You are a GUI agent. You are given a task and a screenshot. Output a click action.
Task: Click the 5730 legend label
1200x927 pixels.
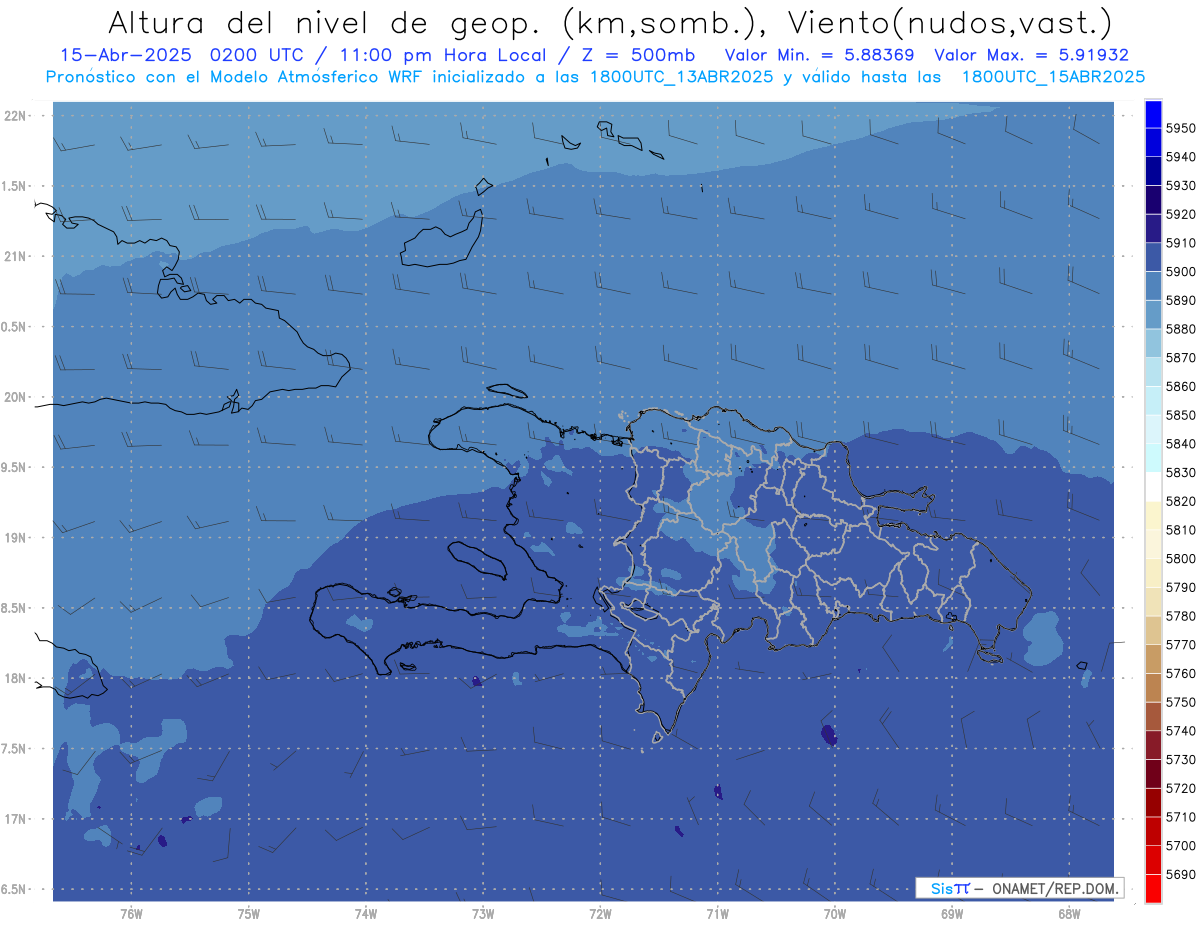1181,759
